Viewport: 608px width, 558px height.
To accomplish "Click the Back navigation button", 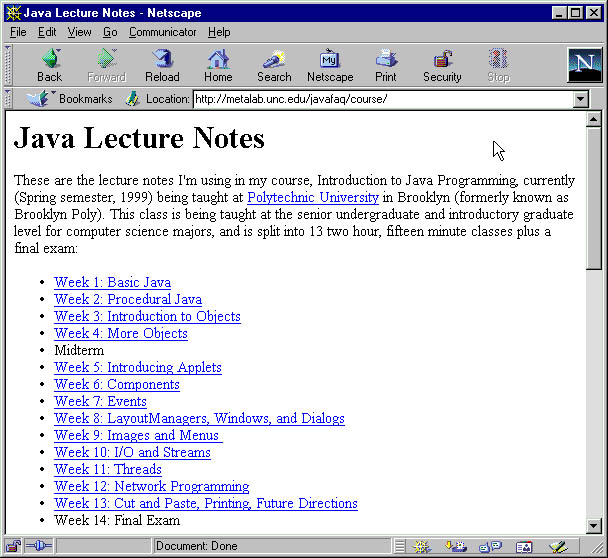I will (49, 65).
